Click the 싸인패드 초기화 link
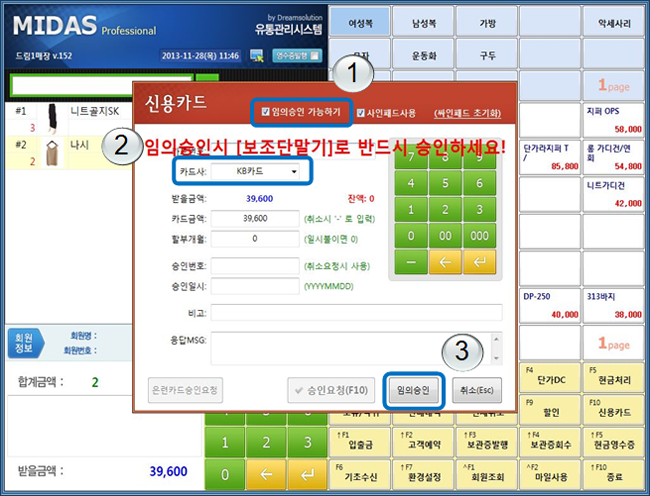Screen dimensions: 650x496 [x=467, y=113]
